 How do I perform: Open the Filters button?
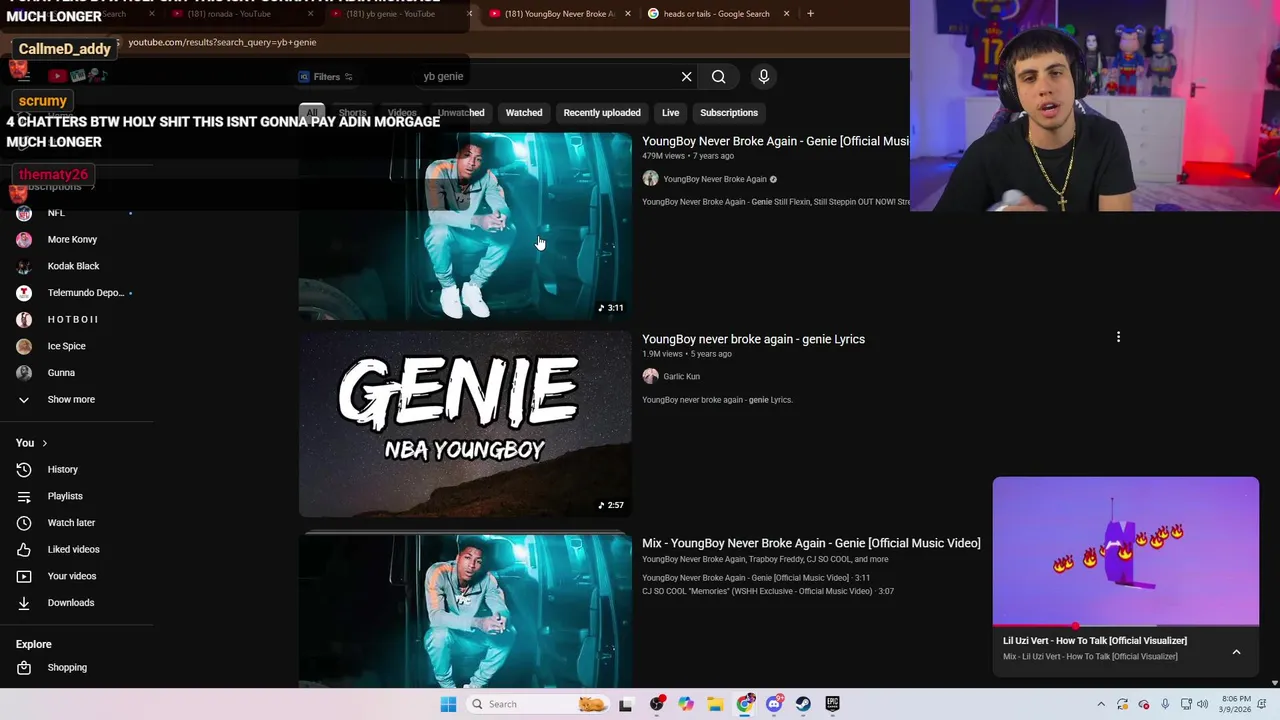[326, 77]
